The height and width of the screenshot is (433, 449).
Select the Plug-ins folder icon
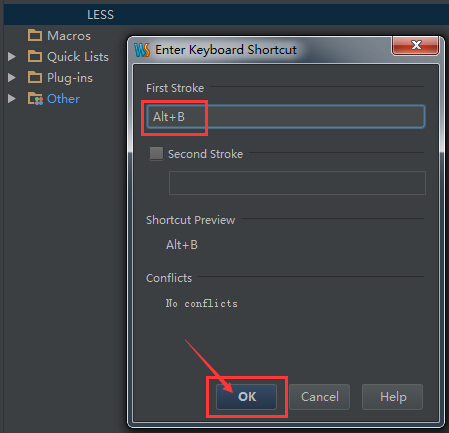[x=35, y=77]
